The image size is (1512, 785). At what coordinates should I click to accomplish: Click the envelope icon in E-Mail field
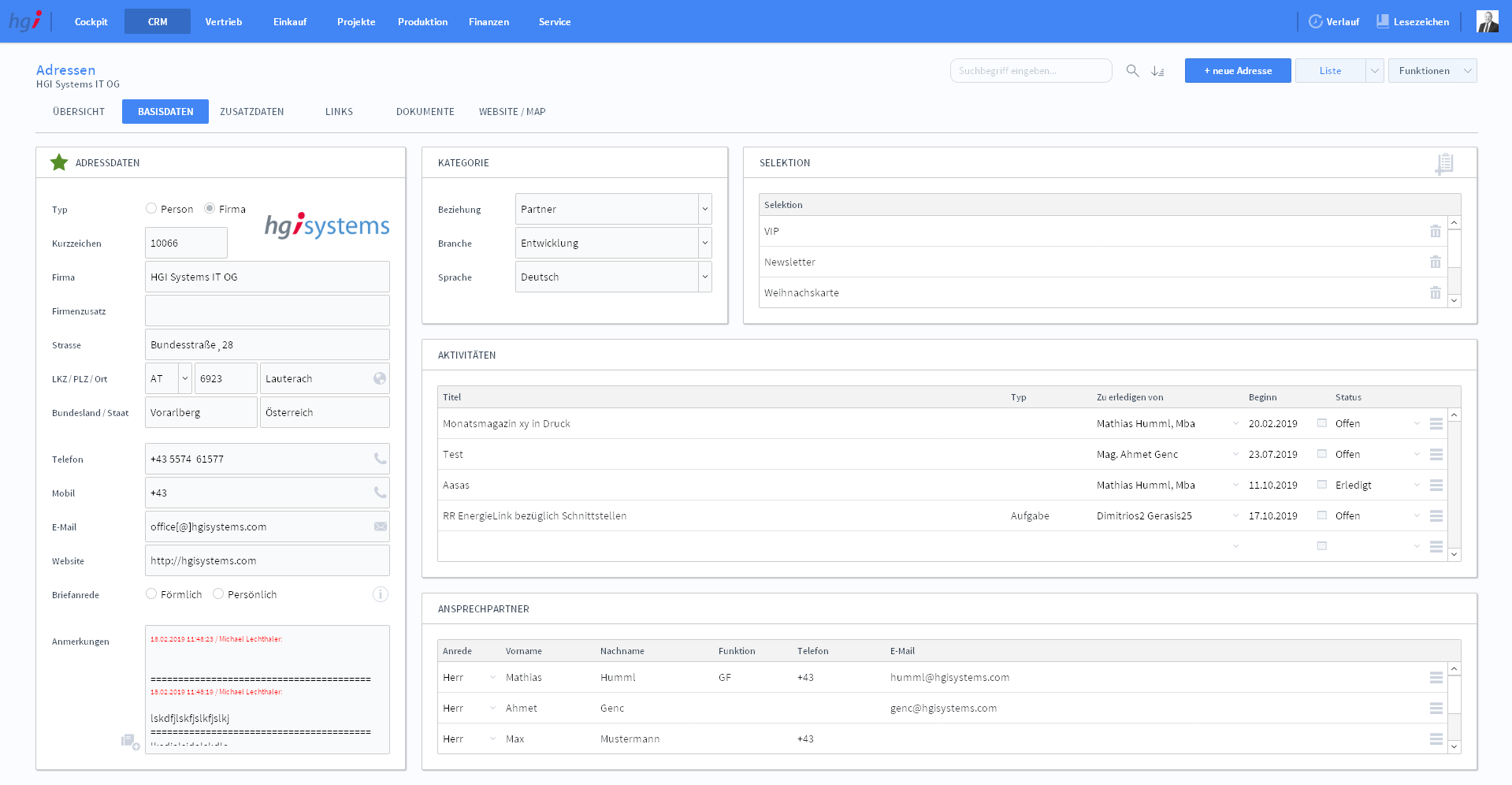coord(380,526)
